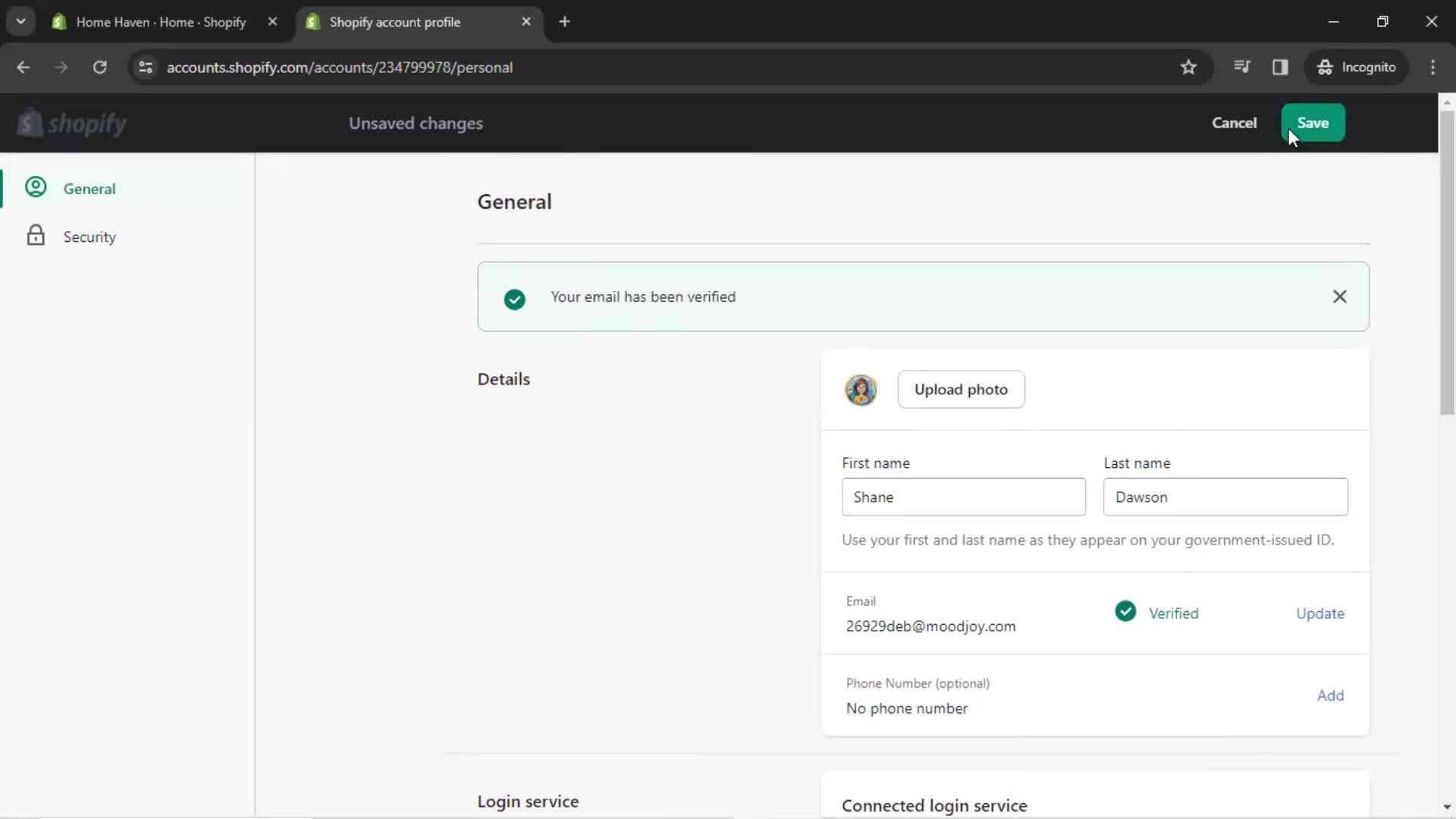Screen dimensions: 1456x819
Task: Click the 'Connected login service' heading
Action: pos(934,805)
